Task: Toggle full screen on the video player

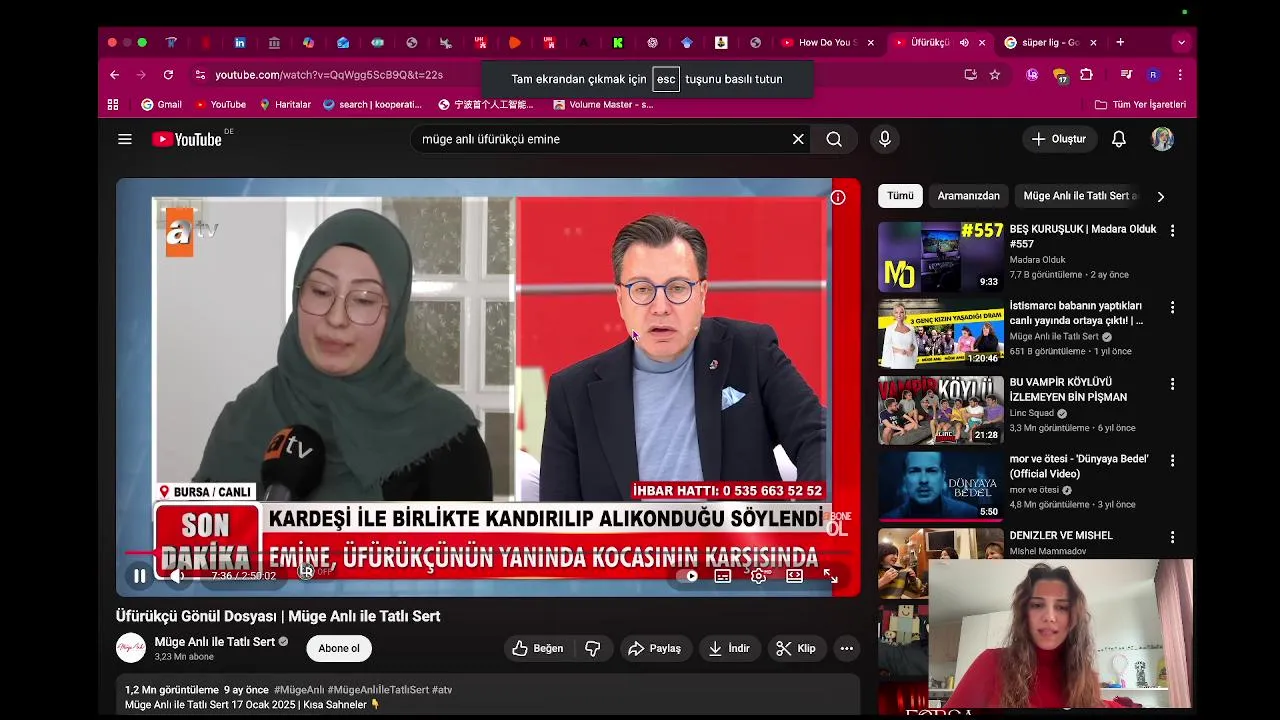Action: [830, 576]
